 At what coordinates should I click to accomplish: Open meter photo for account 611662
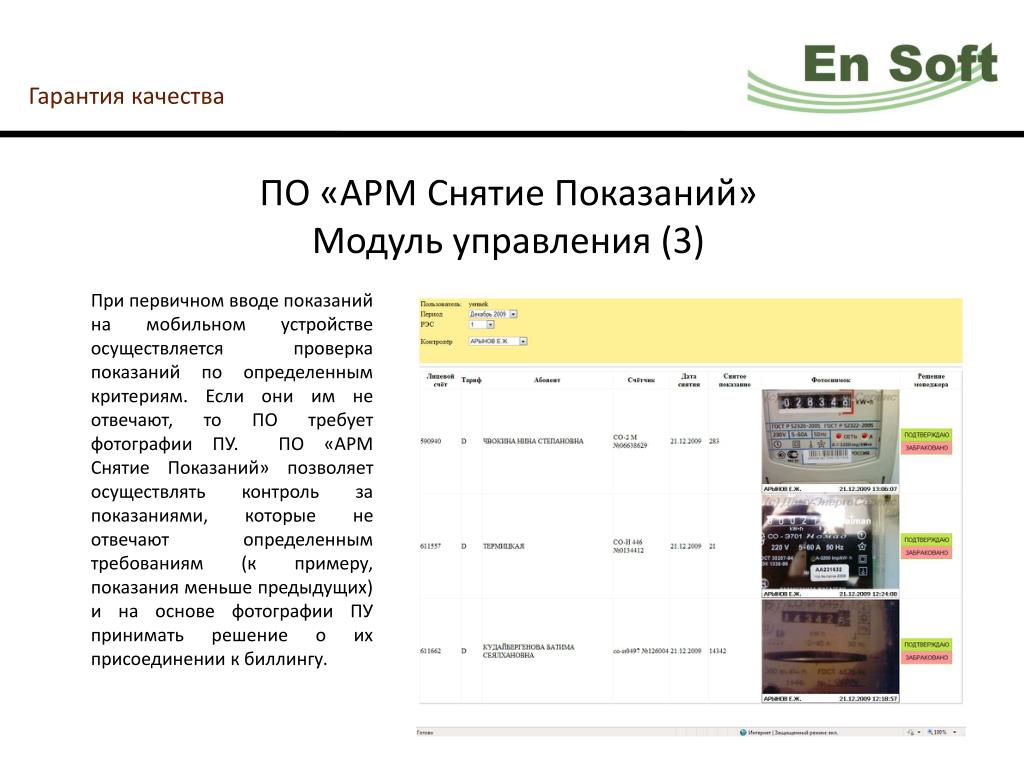(830, 651)
